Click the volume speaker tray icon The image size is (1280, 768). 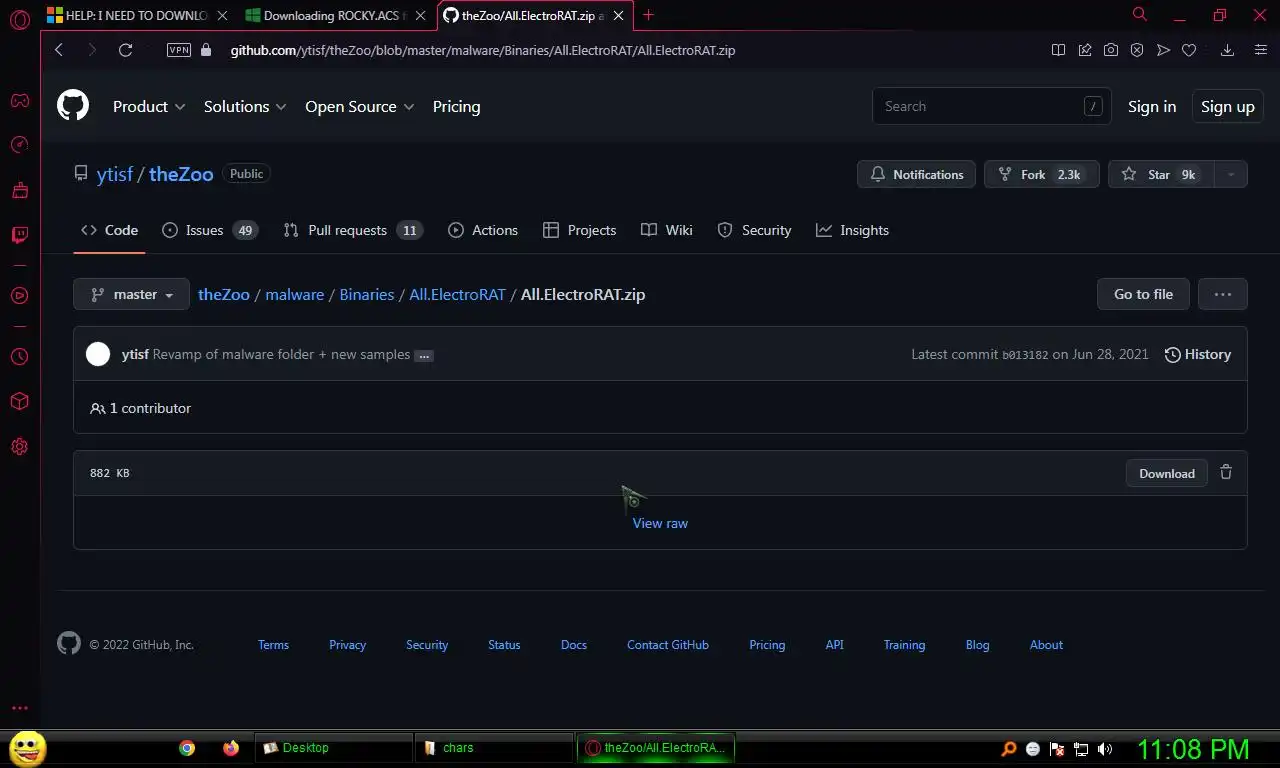(x=1105, y=749)
